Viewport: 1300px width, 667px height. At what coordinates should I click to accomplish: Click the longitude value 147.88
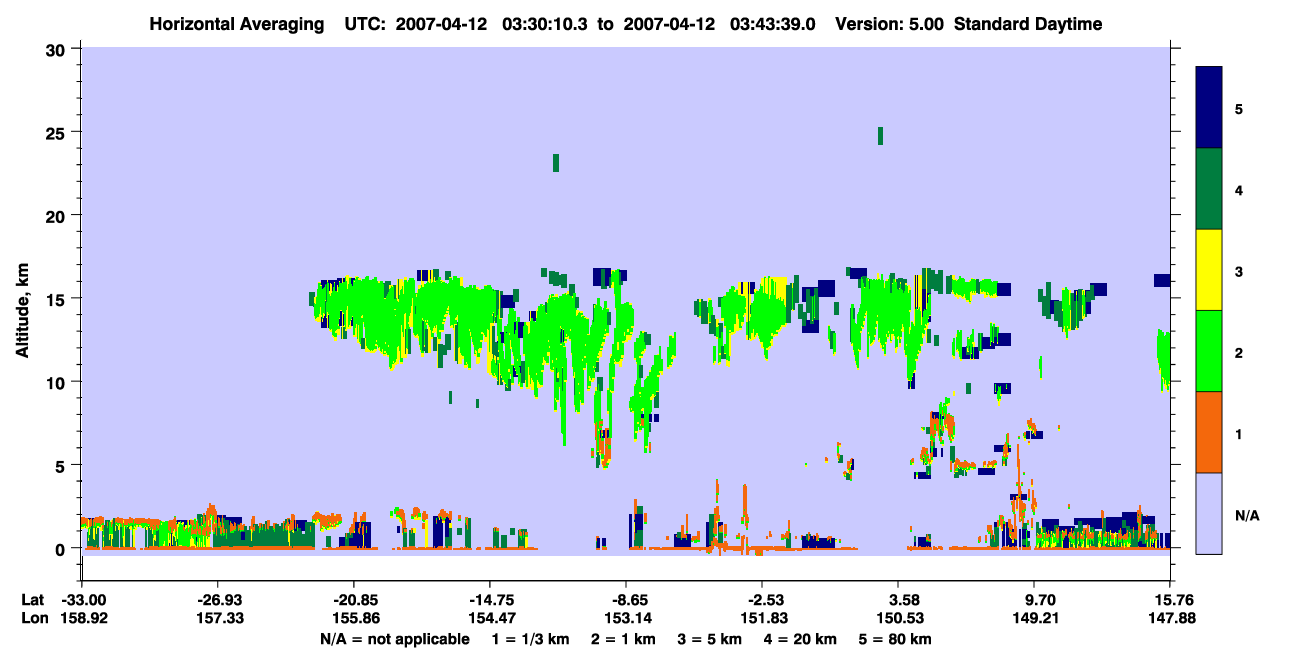coord(1170,618)
